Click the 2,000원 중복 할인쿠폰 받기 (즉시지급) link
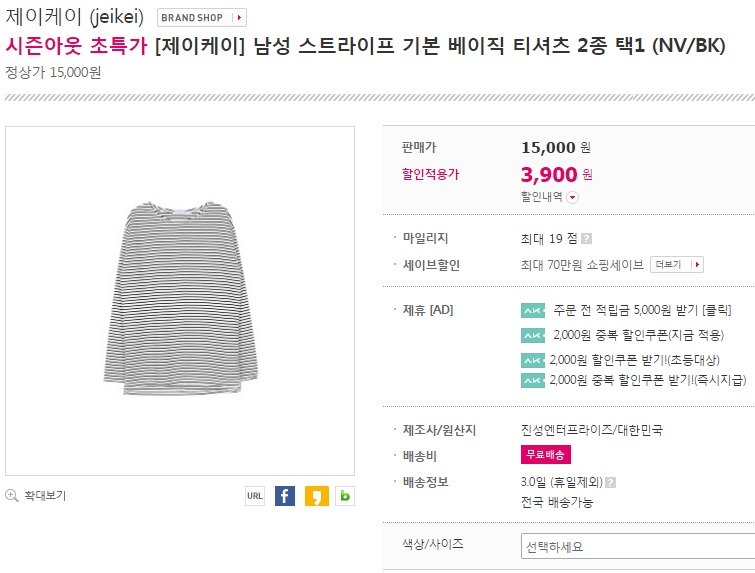The height and width of the screenshot is (573, 755). [x=648, y=381]
